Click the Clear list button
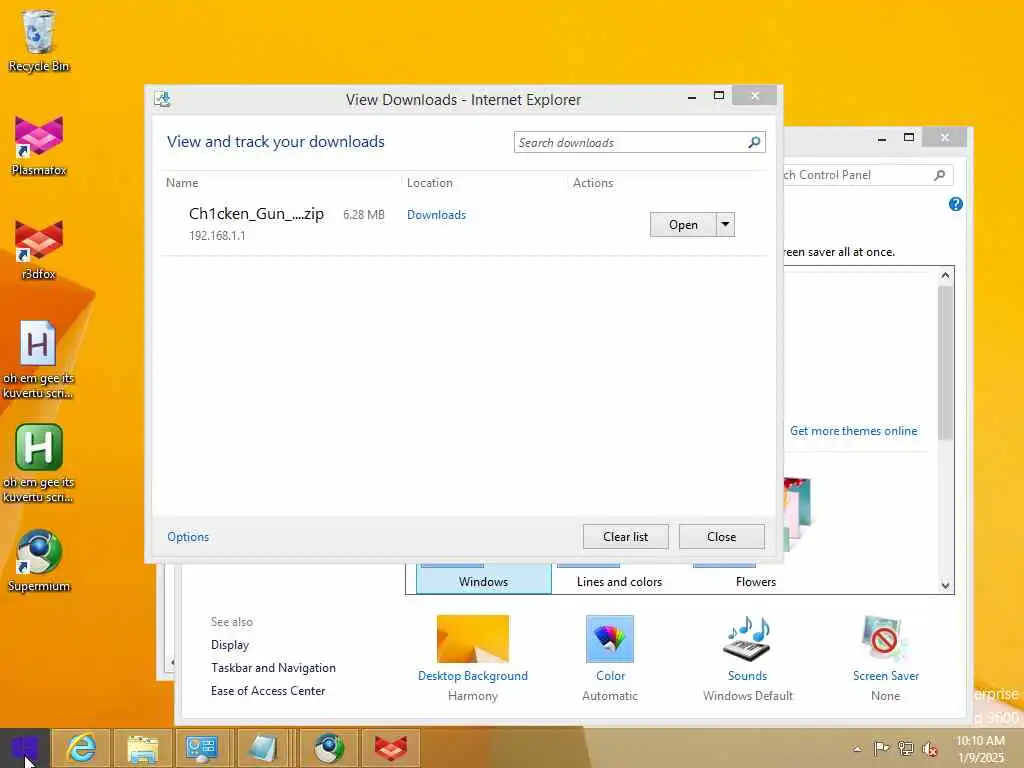1024x768 pixels. [626, 537]
